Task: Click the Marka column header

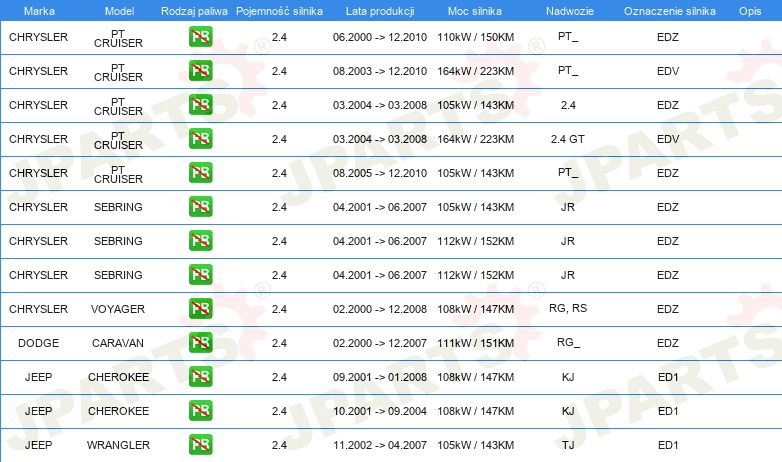Action: (39, 11)
